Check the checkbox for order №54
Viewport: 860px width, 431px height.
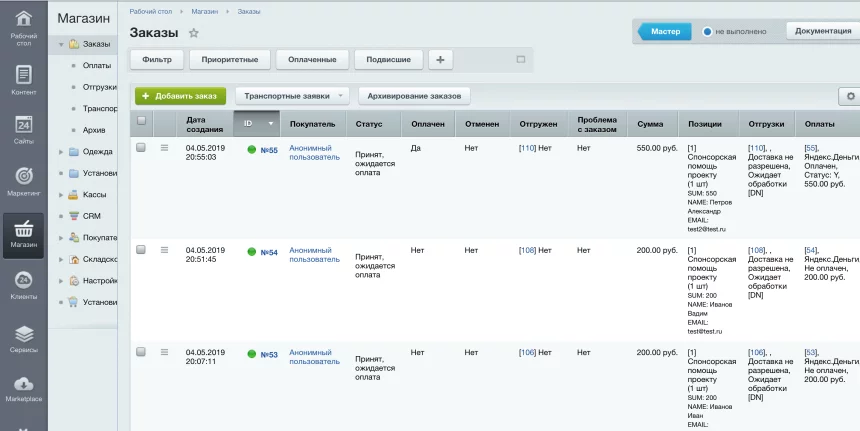pyautogui.click(x=141, y=250)
